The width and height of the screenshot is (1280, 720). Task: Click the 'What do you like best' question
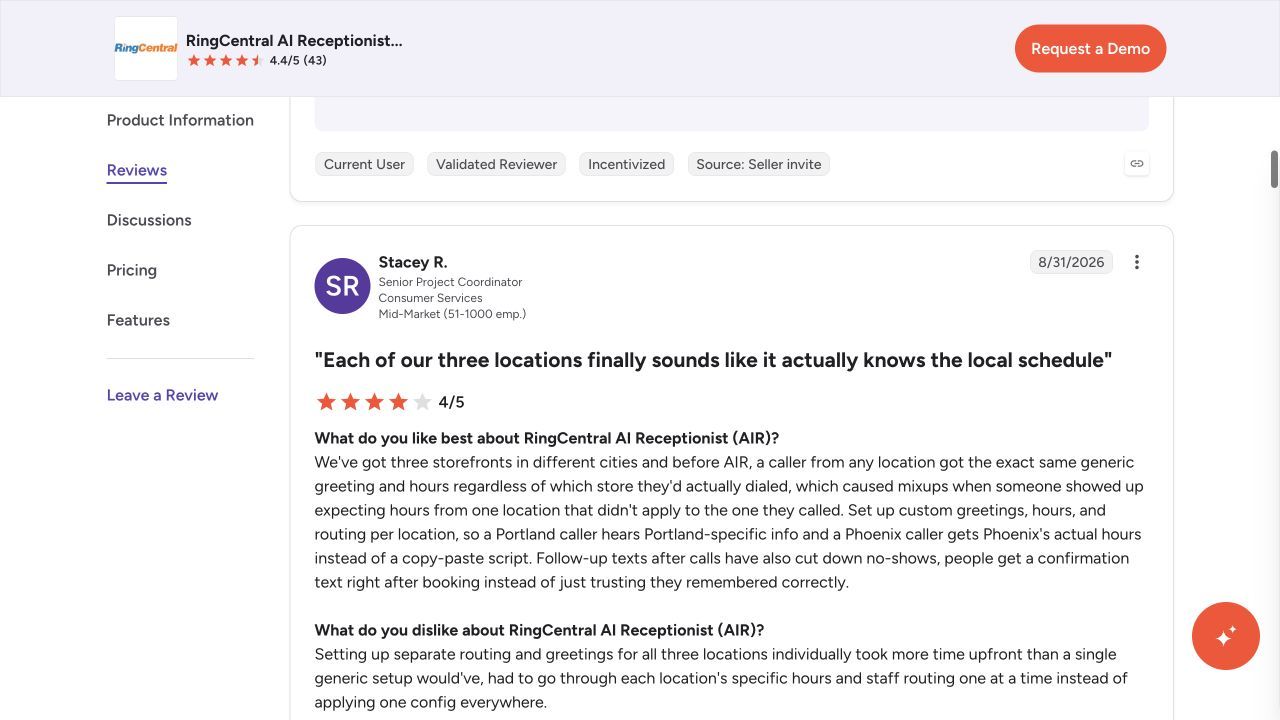[547, 438]
